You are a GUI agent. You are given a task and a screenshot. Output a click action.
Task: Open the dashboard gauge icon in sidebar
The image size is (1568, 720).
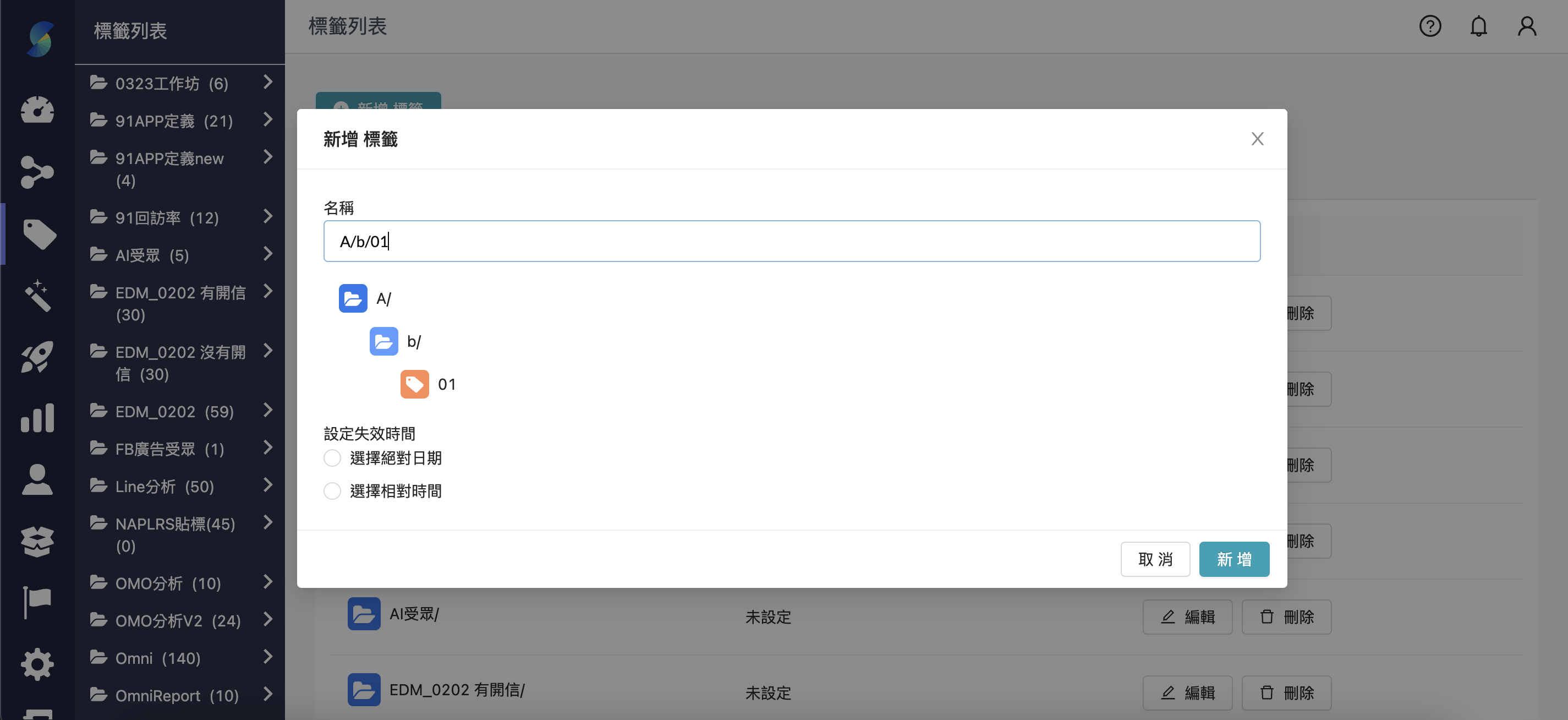(37, 111)
